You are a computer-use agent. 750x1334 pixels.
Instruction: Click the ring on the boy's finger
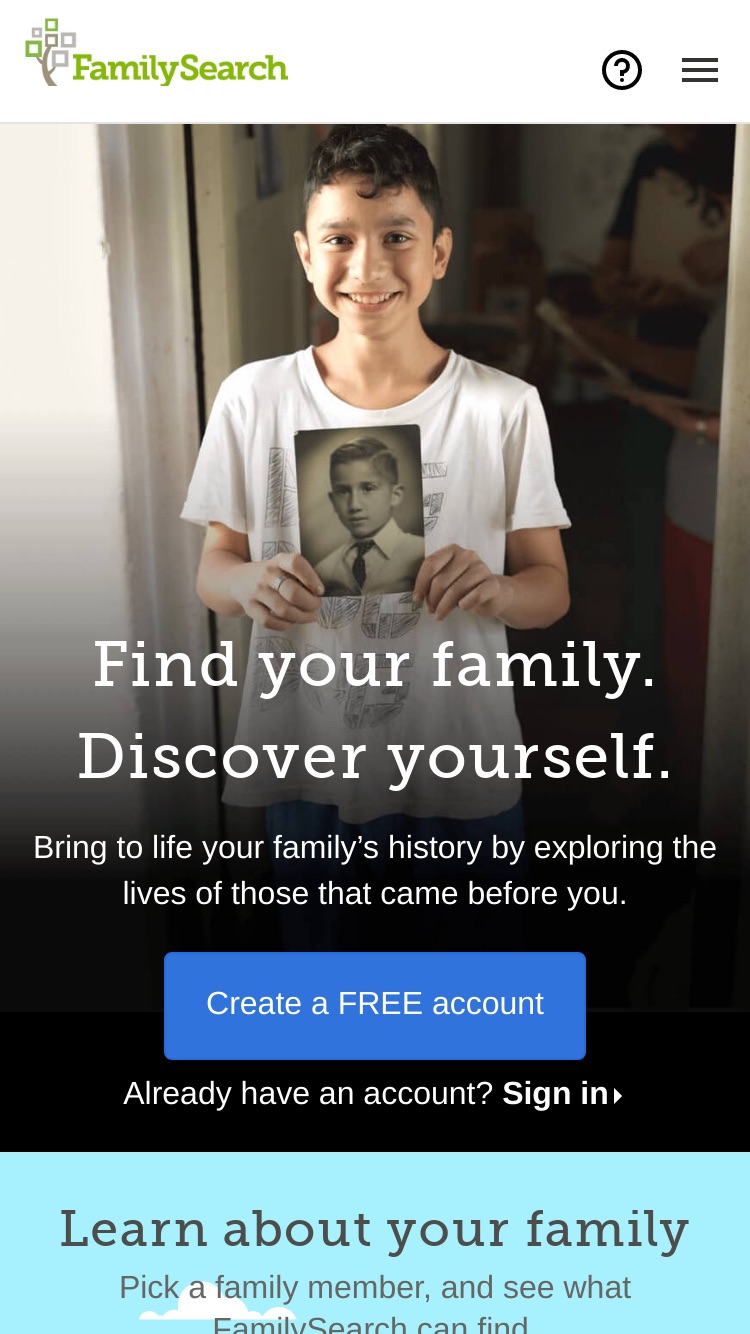coord(281,583)
